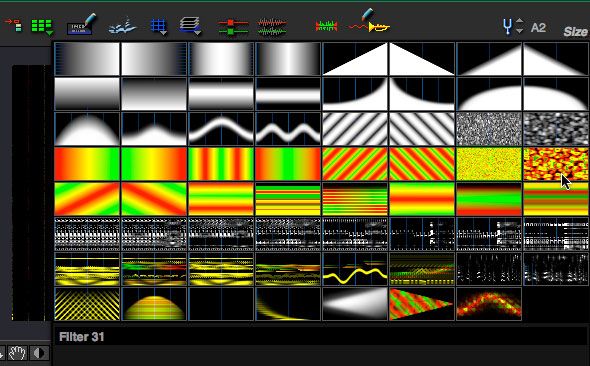The height and width of the screenshot is (366, 590).
Task: Open the blue grid dropdown icon
Action: 159,27
